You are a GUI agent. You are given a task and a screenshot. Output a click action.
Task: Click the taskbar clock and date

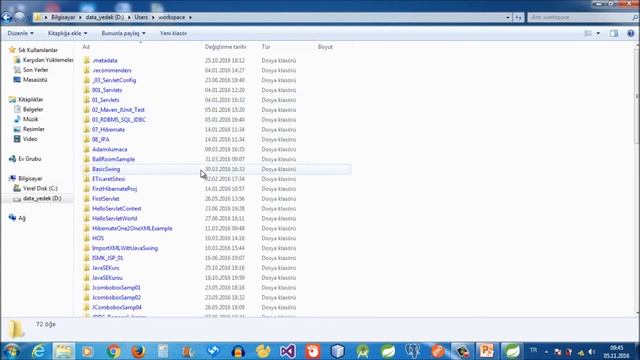(617, 352)
